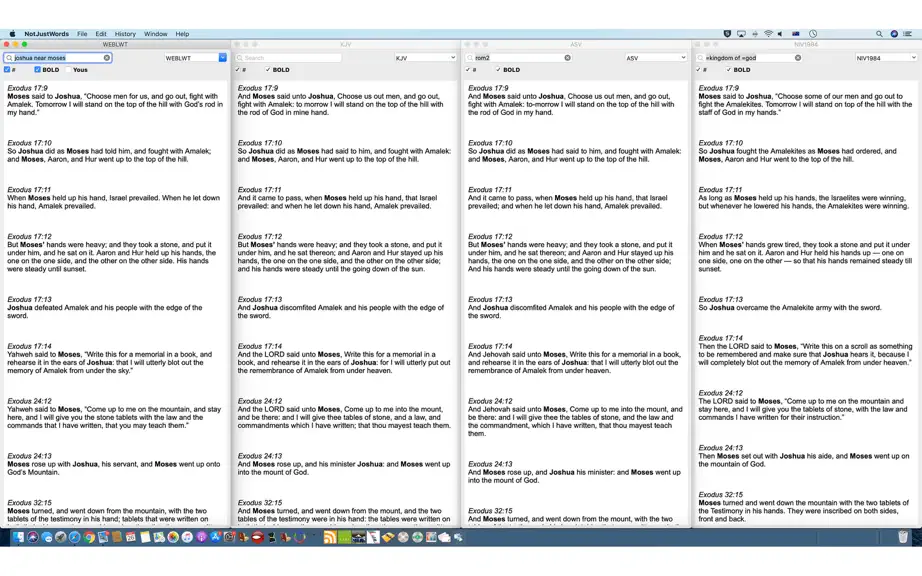Viewport: 922px width, 576px height.
Task: Open the NotJustWords application menu
Action: [46, 34]
